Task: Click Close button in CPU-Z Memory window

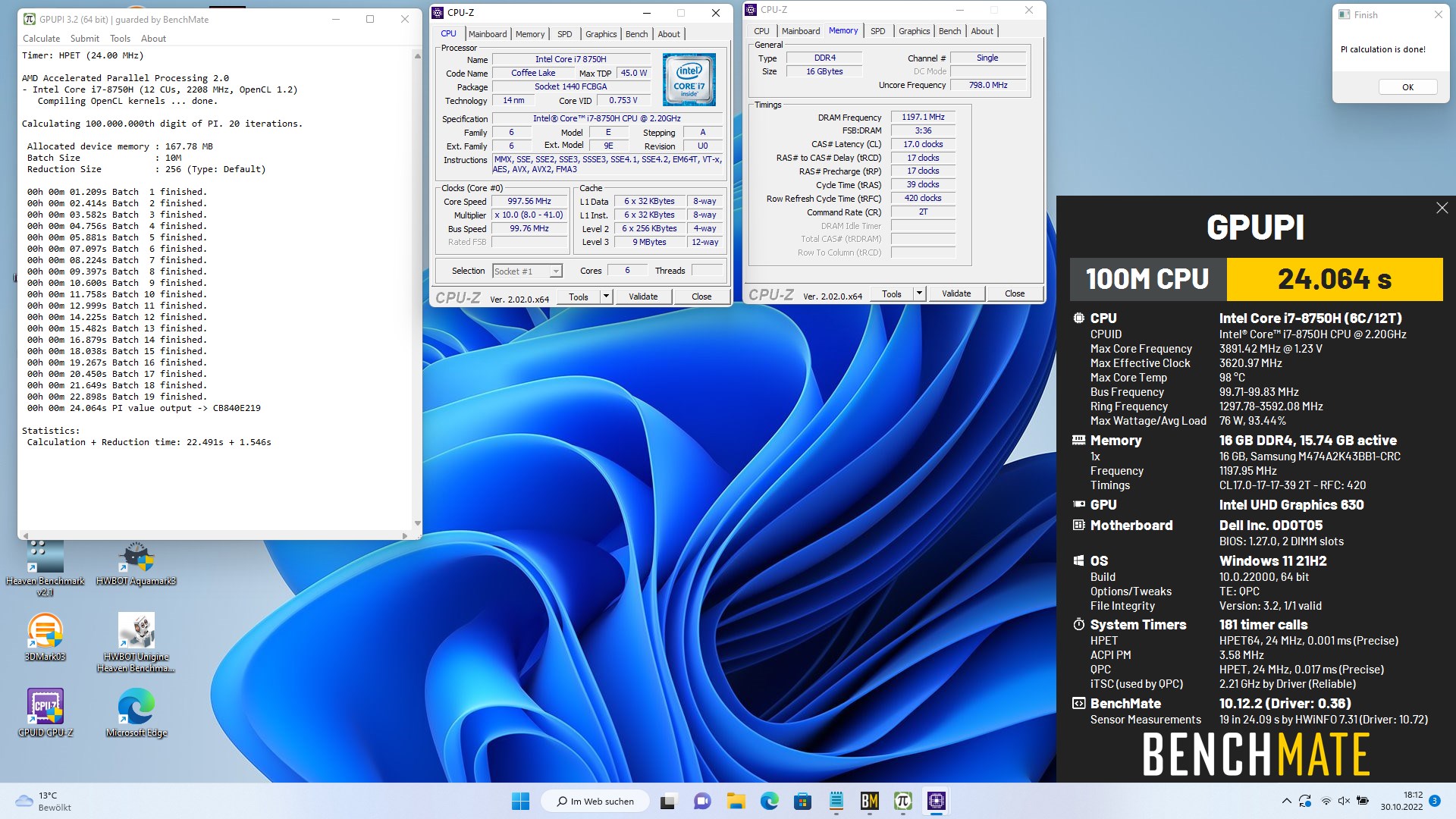Action: [1015, 293]
